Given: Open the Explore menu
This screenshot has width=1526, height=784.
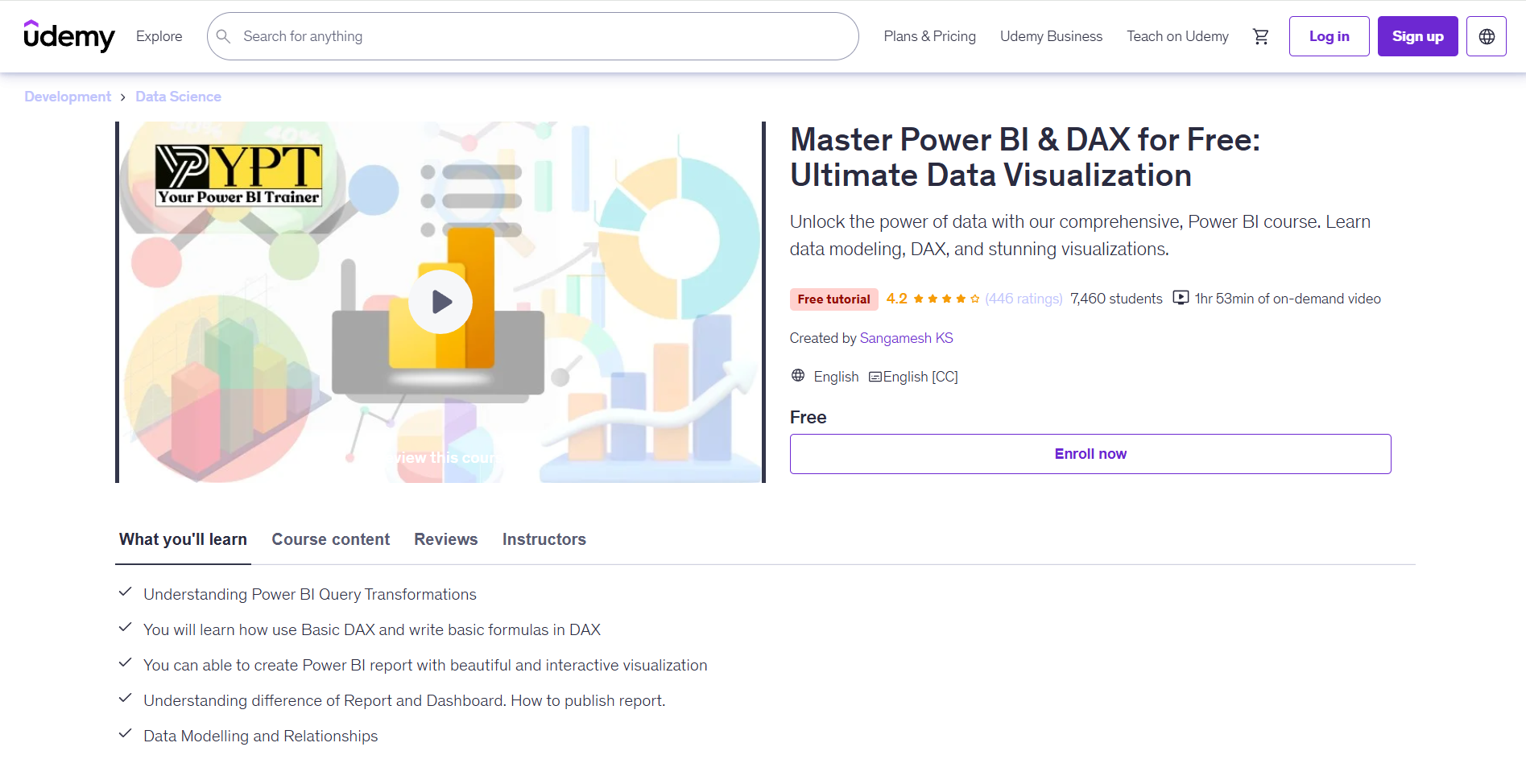Looking at the screenshot, I should [x=159, y=36].
